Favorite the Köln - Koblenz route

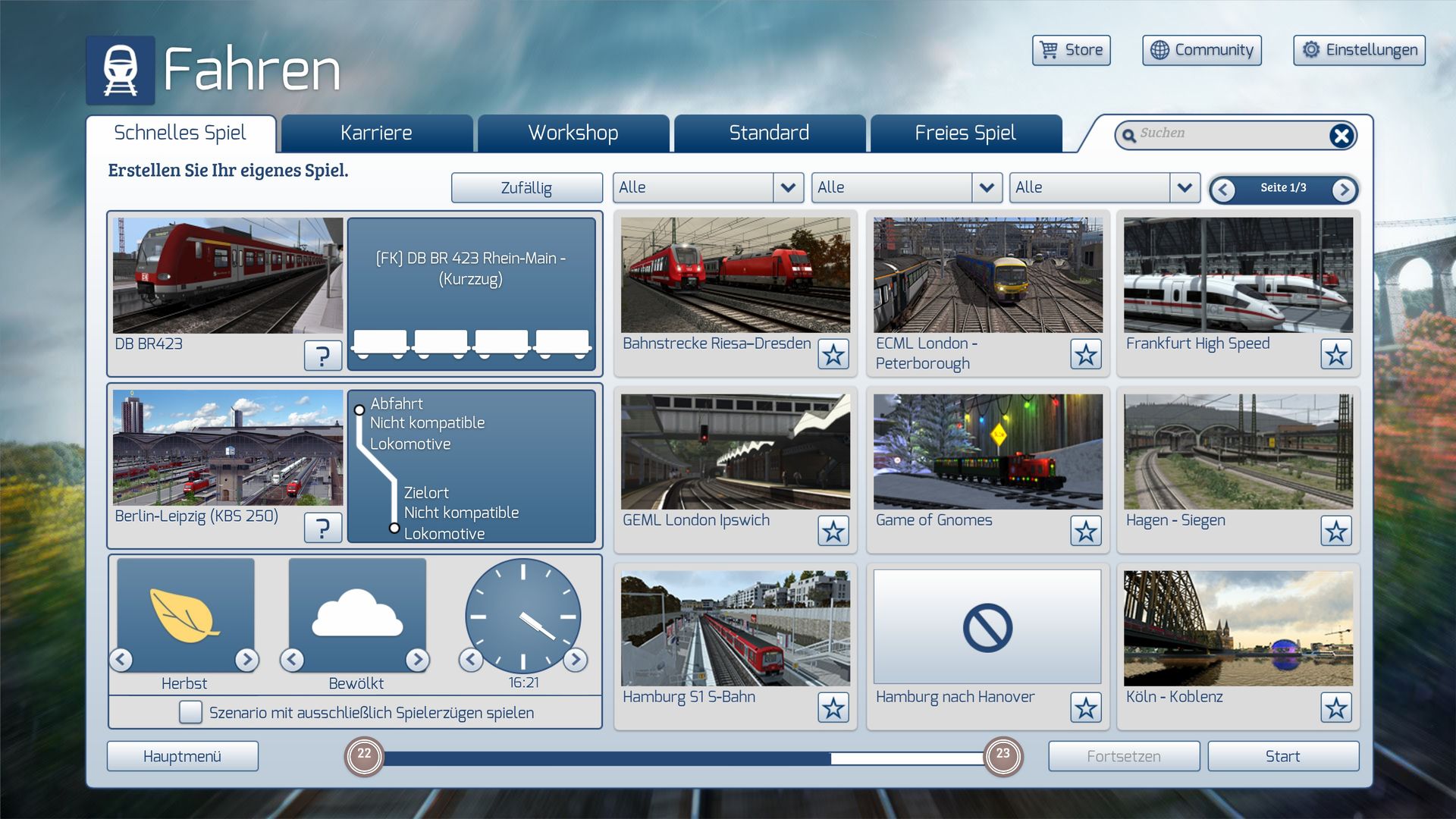1335,708
